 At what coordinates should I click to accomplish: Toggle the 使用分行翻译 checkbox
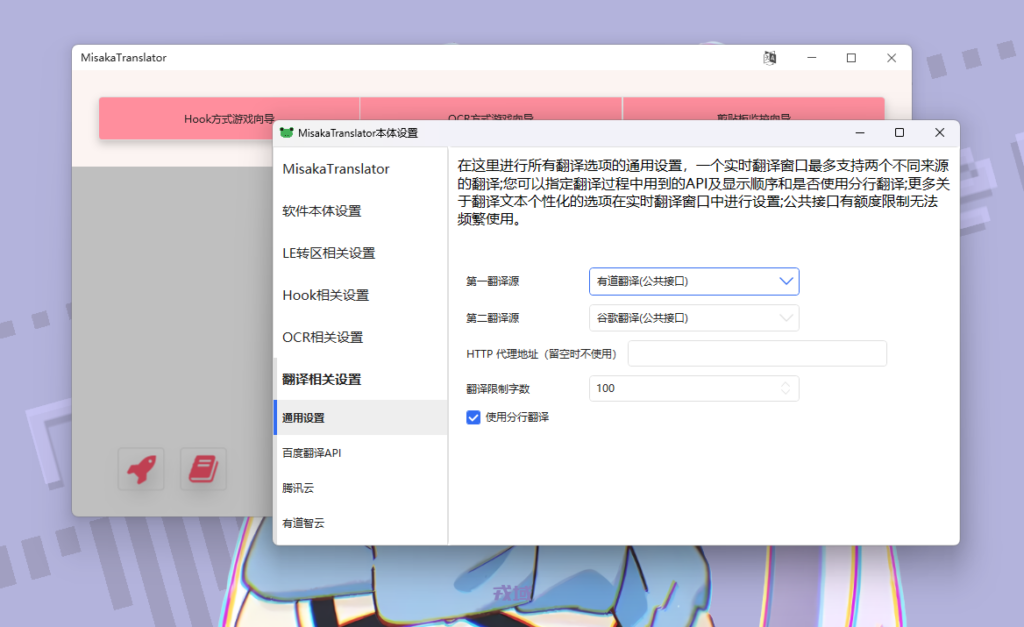click(x=473, y=417)
